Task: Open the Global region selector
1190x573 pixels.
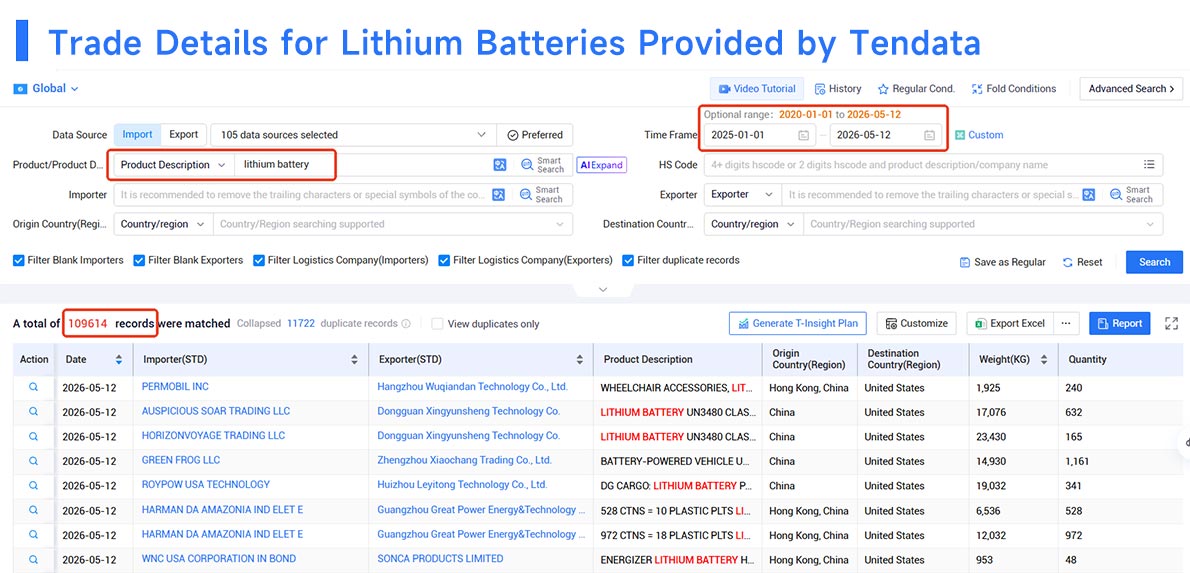Action: [x=46, y=89]
